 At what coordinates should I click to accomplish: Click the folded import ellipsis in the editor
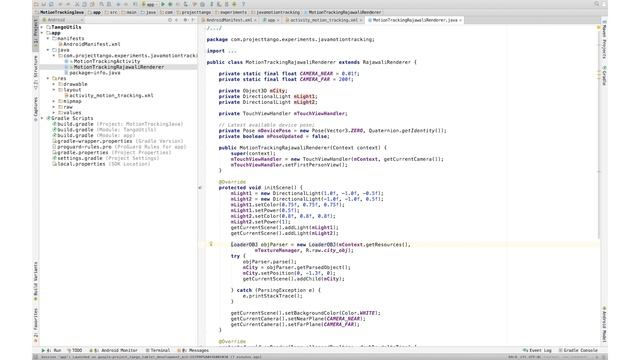pos(232,51)
